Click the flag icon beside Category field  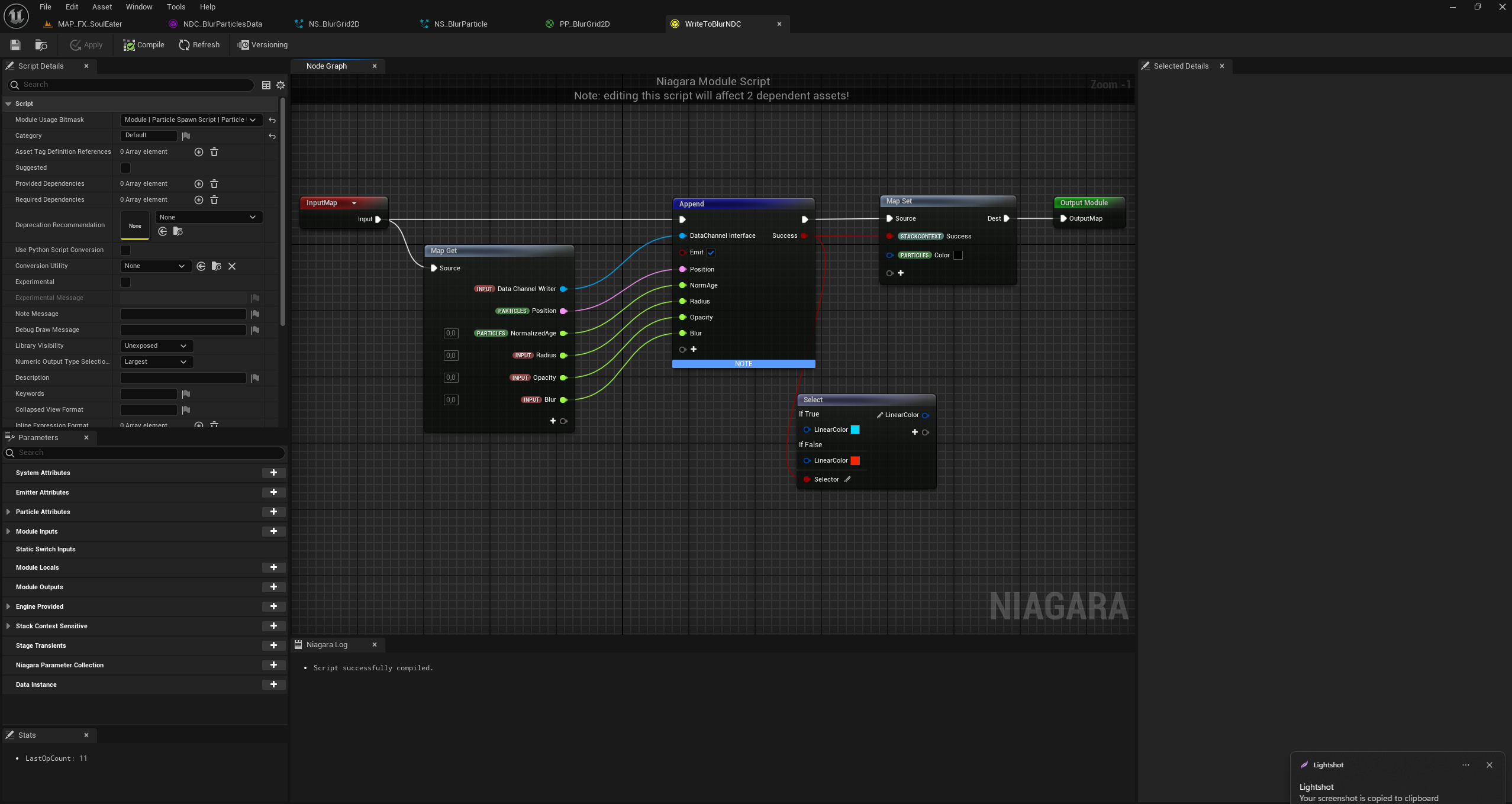pyautogui.click(x=186, y=136)
